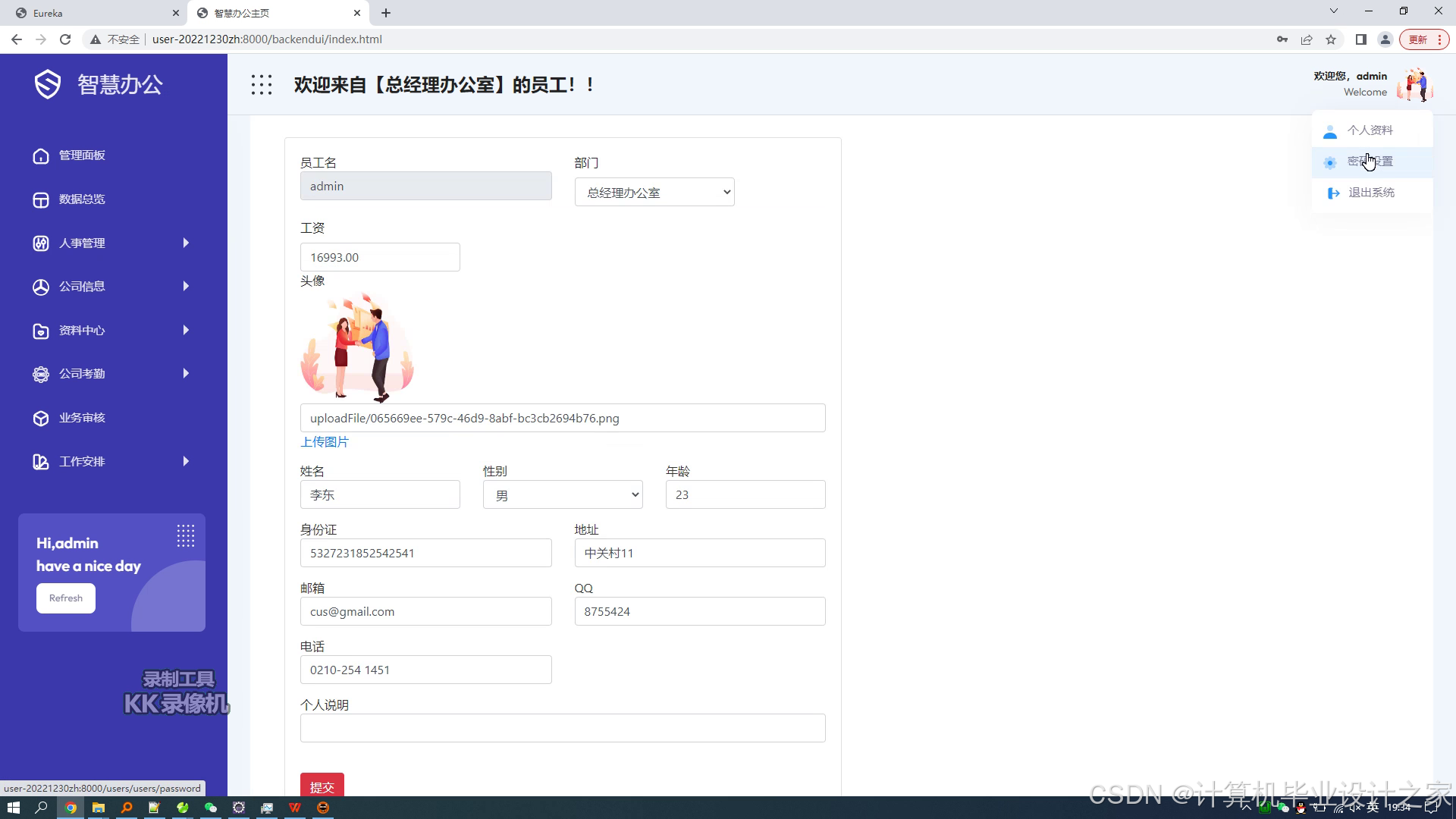This screenshot has height=819, width=1456.
Task: Expand the 公司考勤 menu arrow
Action: pyautogui.click(x=186, y=374)
